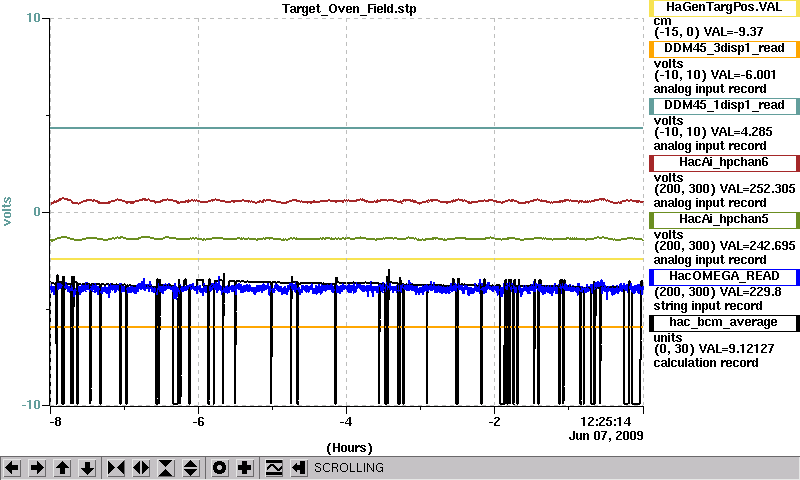Click the 'Jun 07, 2009' date label
The width and height of the screenshot is (800, 480).
606,436
